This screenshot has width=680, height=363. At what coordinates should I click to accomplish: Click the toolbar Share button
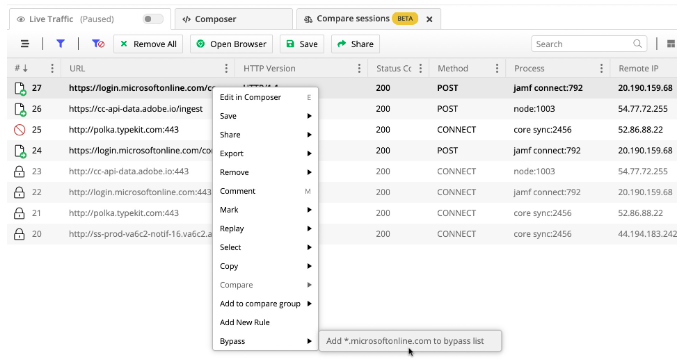(x=355, y=44)
